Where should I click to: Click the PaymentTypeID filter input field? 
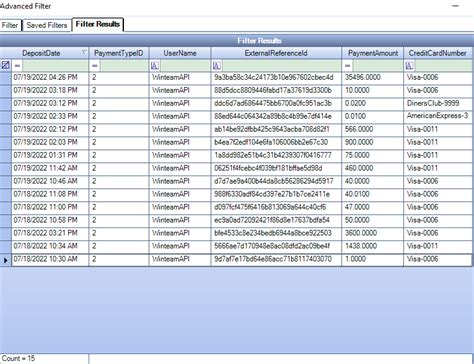(124, 65)
